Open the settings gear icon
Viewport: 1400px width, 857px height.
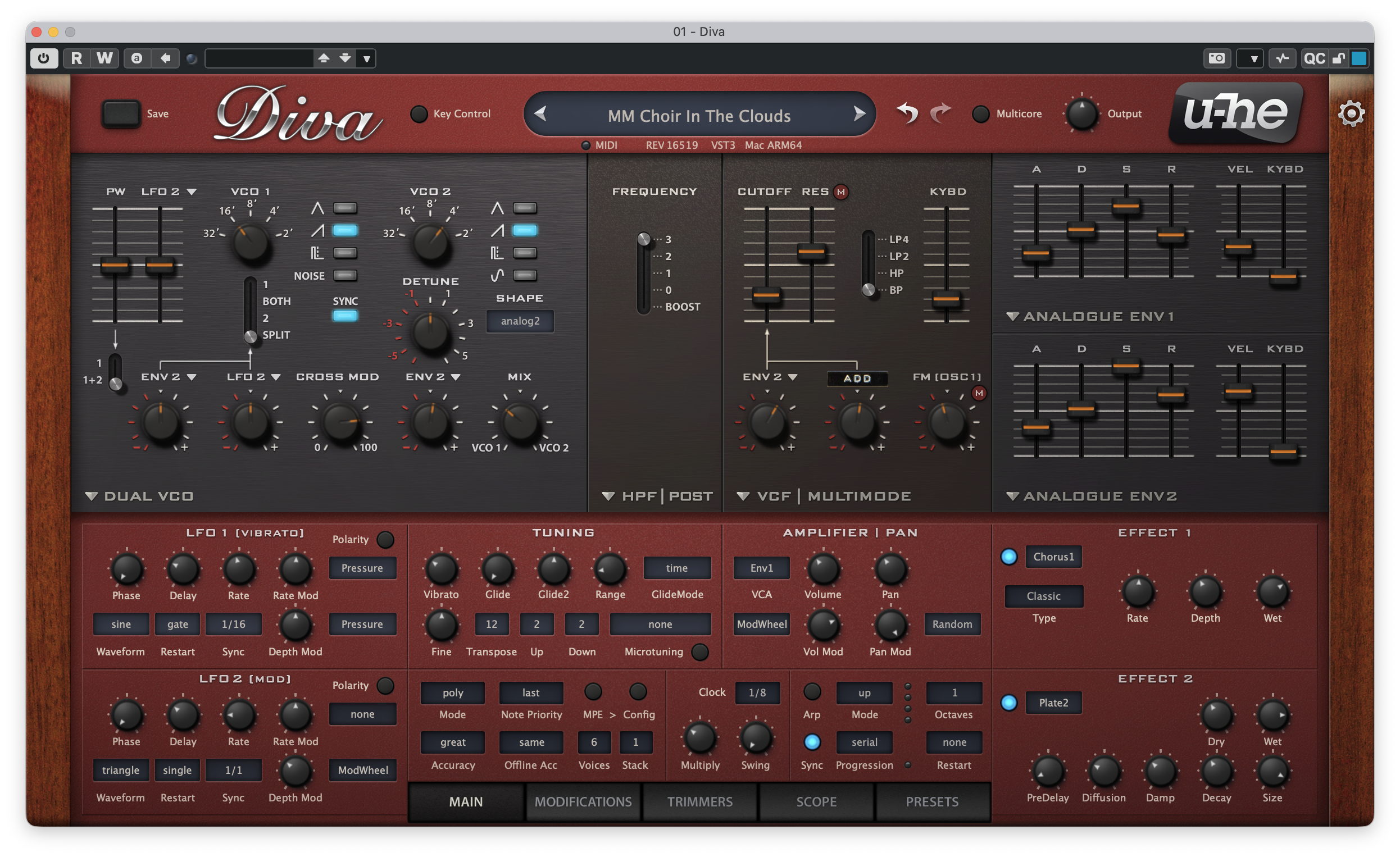tap(1351, 114)
